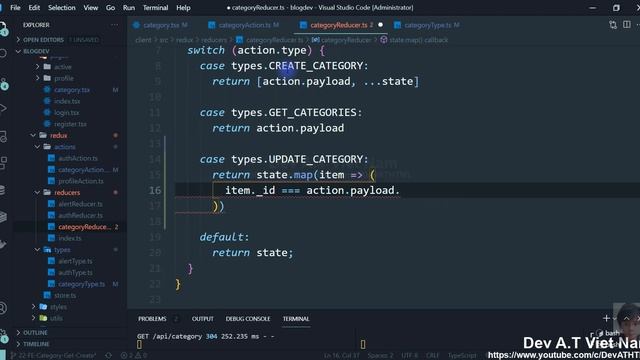Click the split editor right icon
640x360 pixels.
(x=627, y=24)
